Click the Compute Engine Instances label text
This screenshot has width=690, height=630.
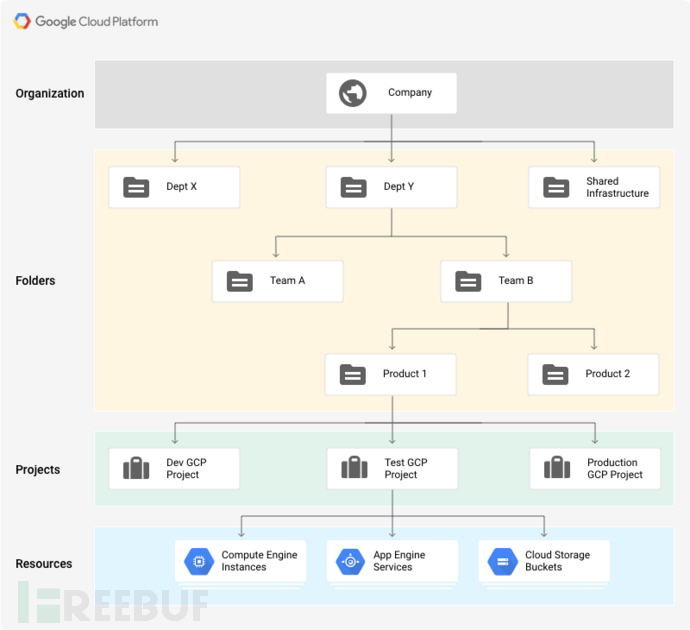coord(259,561)
